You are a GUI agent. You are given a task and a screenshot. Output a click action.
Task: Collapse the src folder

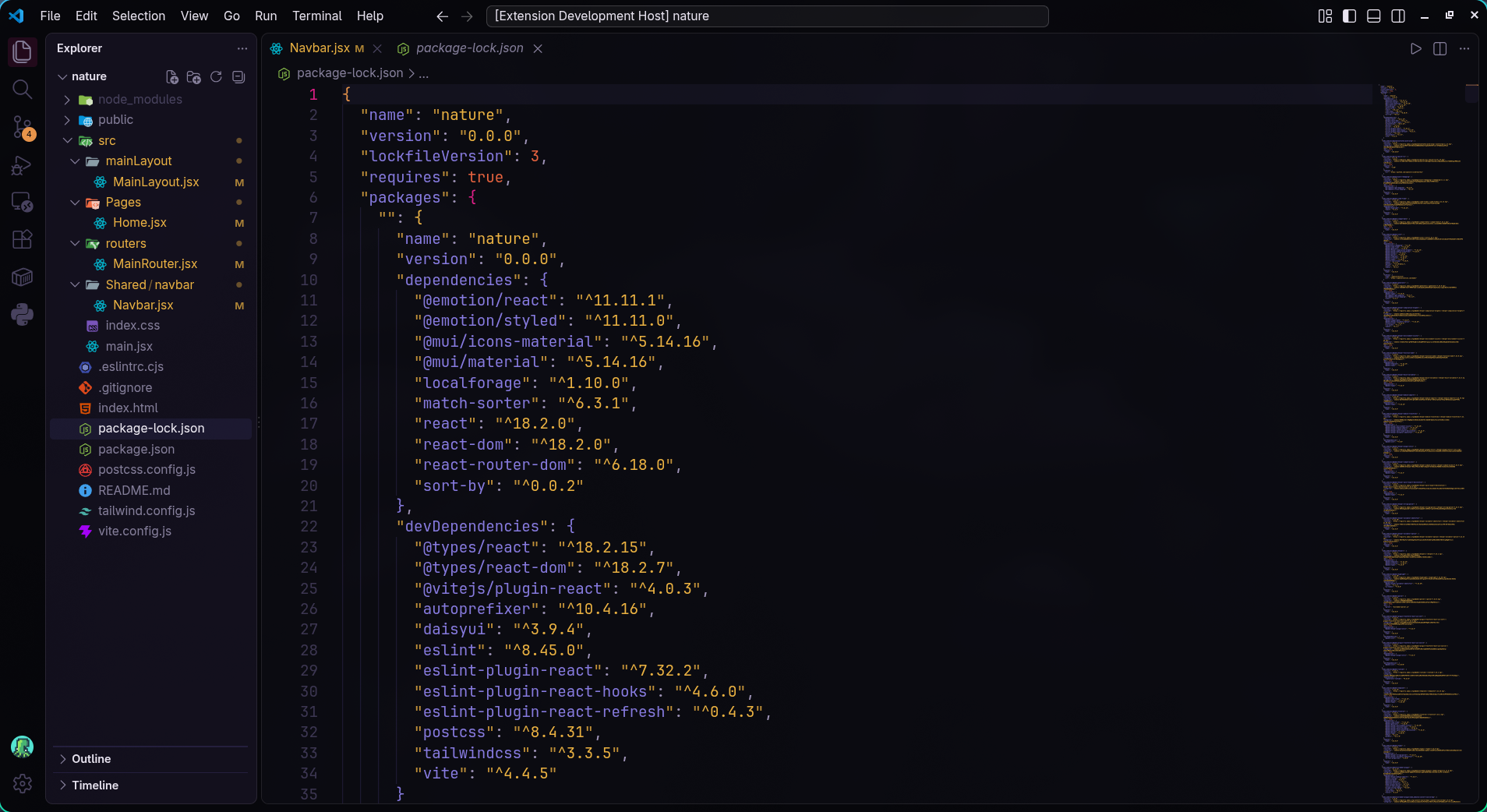click(67, 141)
